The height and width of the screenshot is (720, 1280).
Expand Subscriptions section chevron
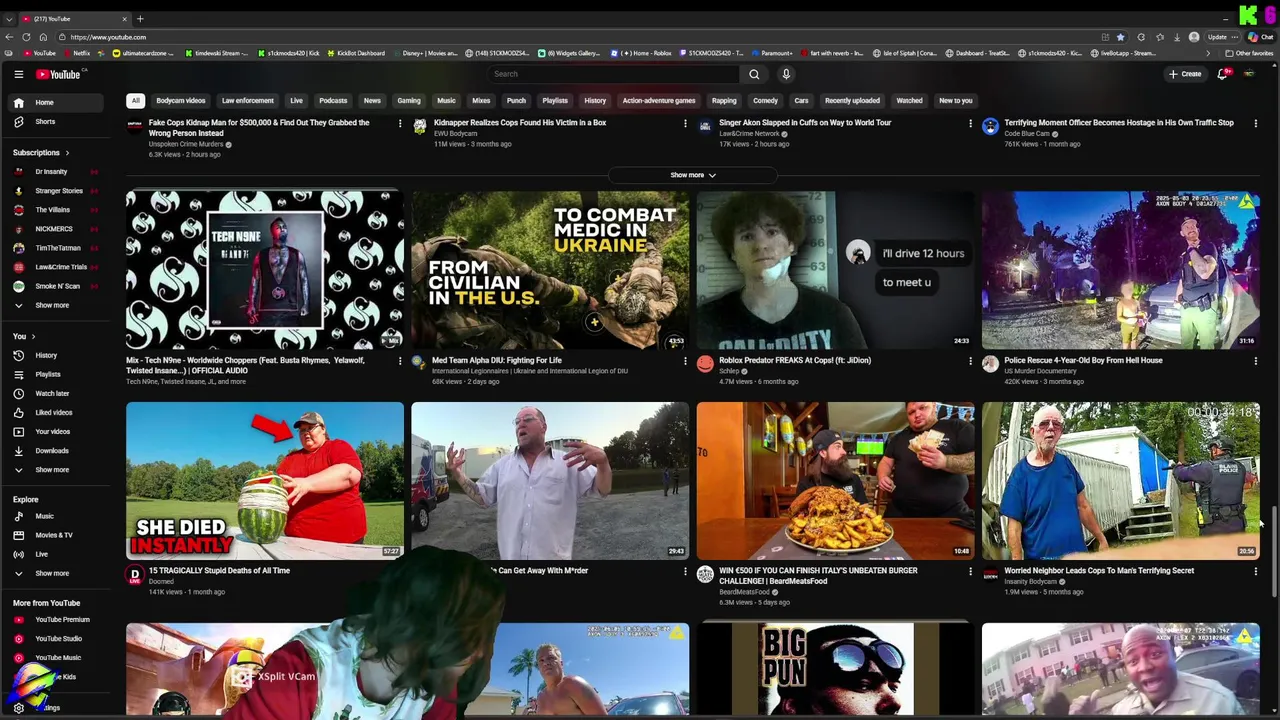click(67, 153)
